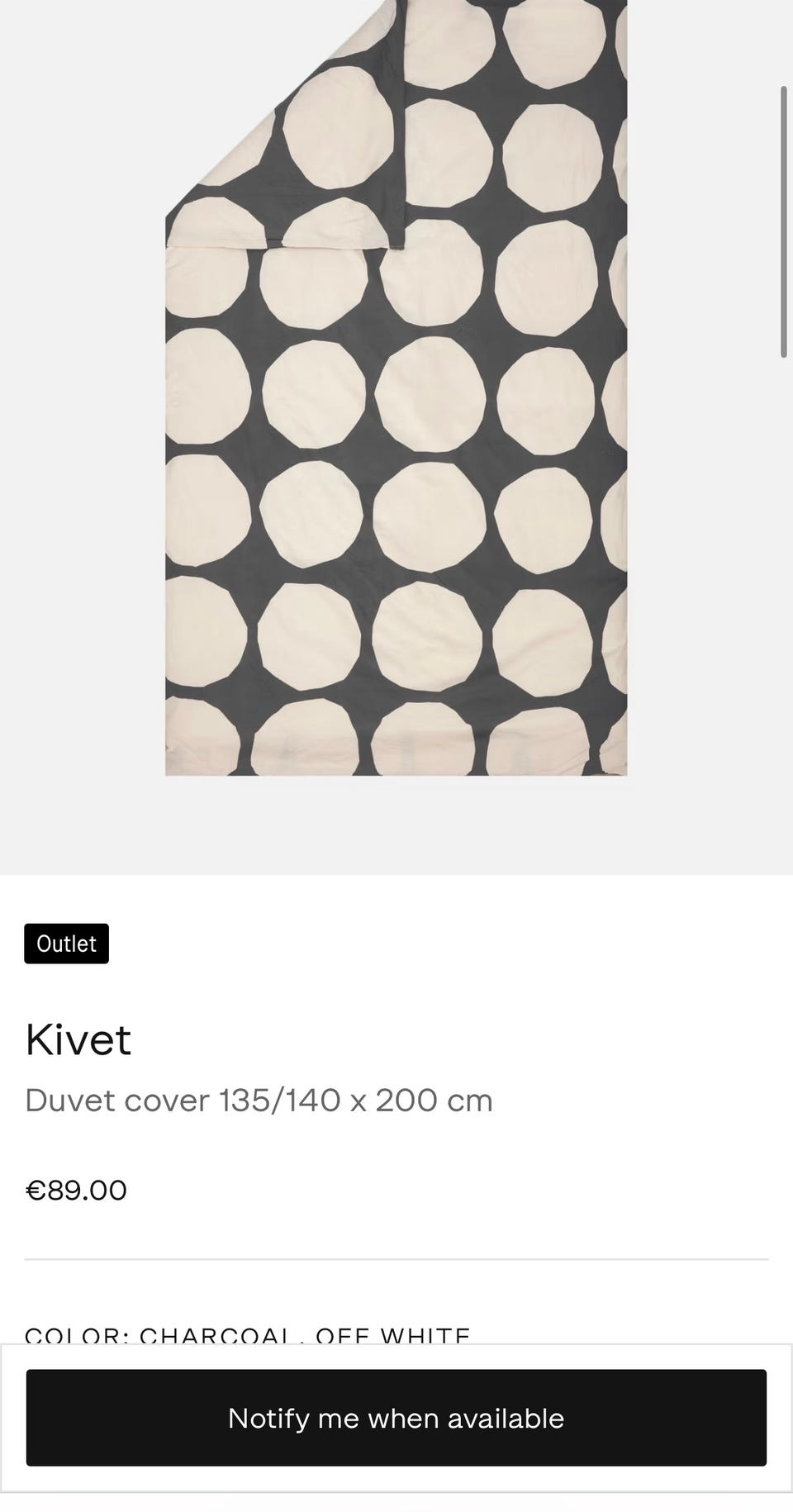Click the black Outlet badge
793x1512 pixels.
point(66,944)
